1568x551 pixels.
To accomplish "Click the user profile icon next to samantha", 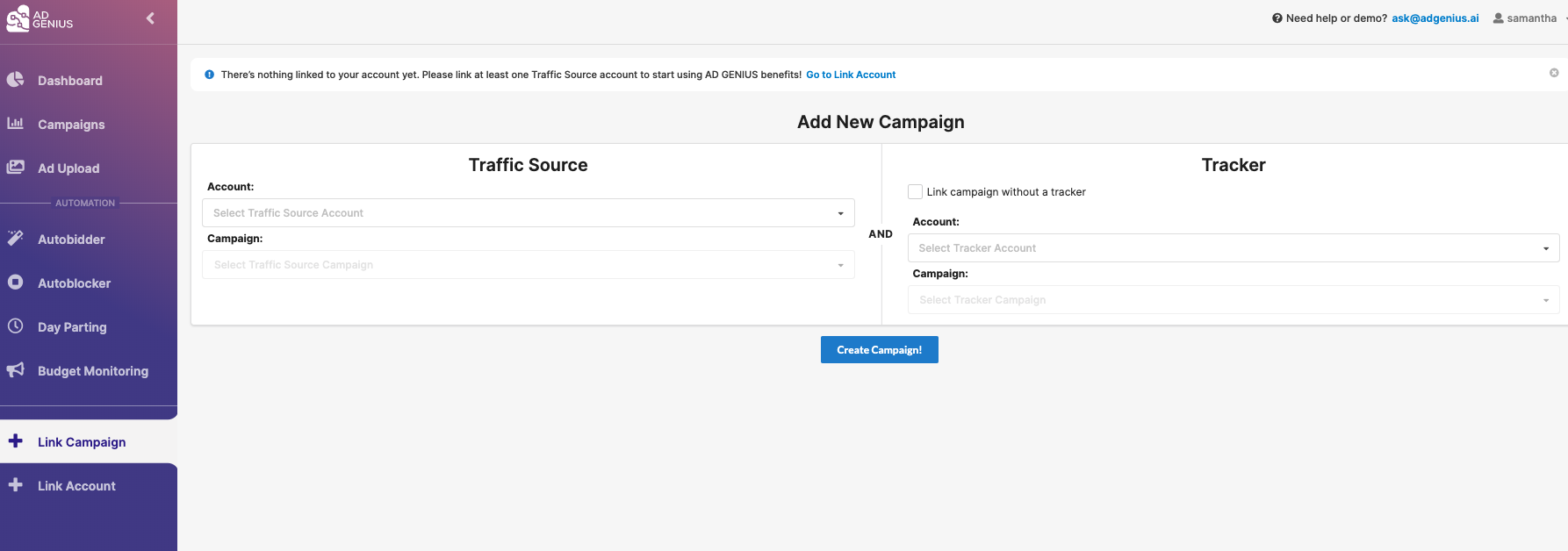I will (1499, 18).
